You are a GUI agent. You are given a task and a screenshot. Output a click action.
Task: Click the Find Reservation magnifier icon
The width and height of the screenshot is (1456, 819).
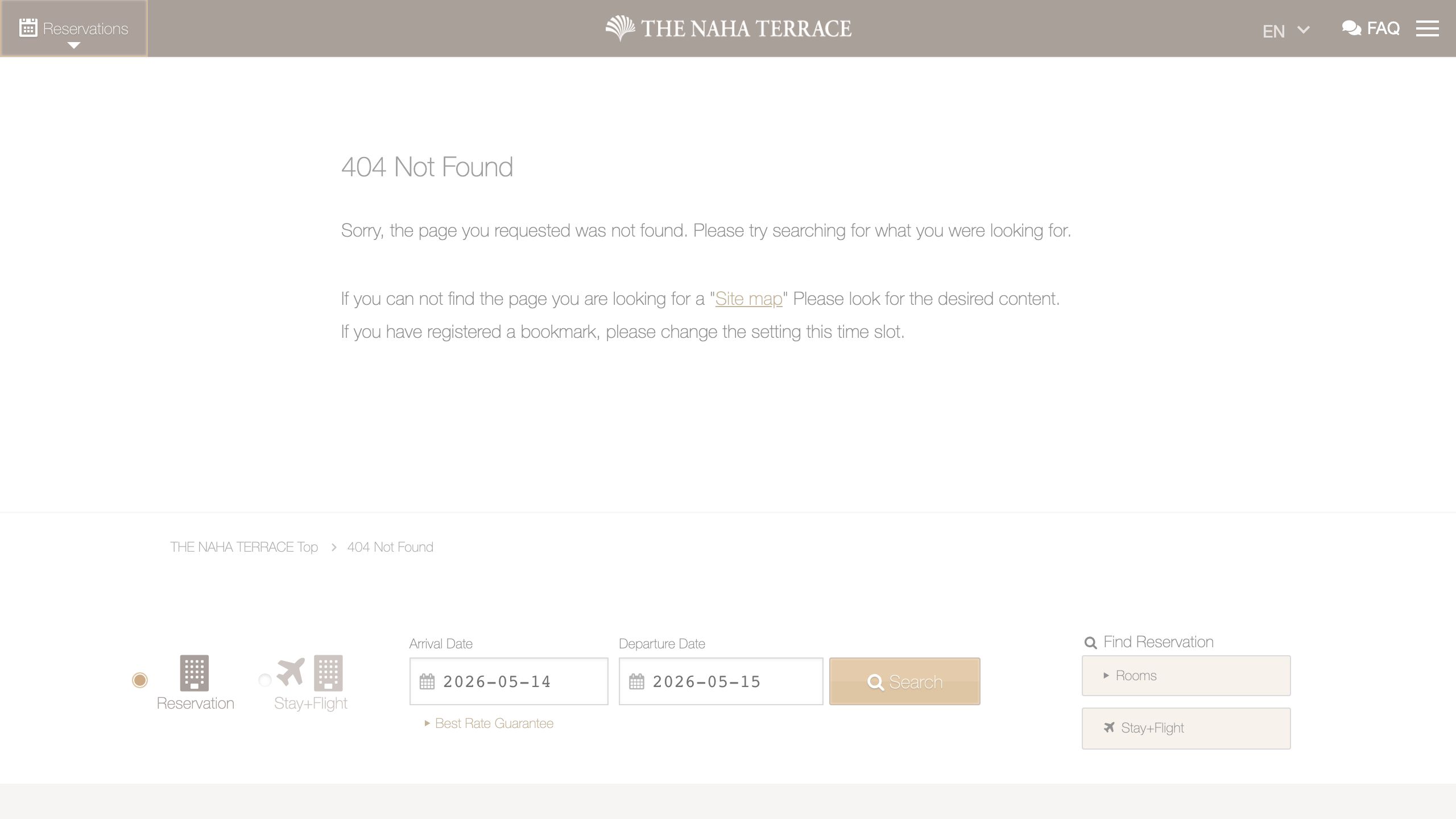pos(1090,643)
